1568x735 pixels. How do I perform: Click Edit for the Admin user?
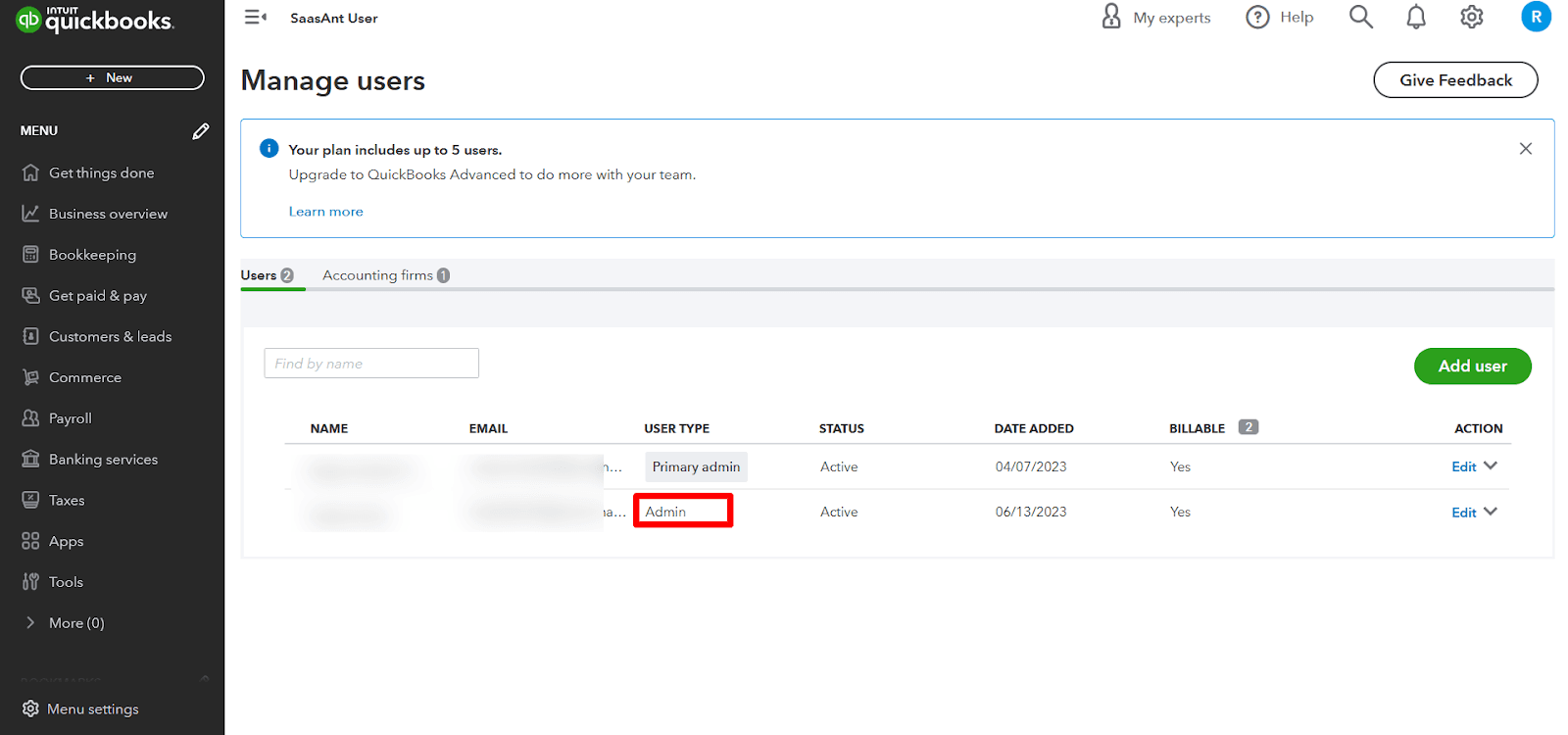[x=1463, y=513]
